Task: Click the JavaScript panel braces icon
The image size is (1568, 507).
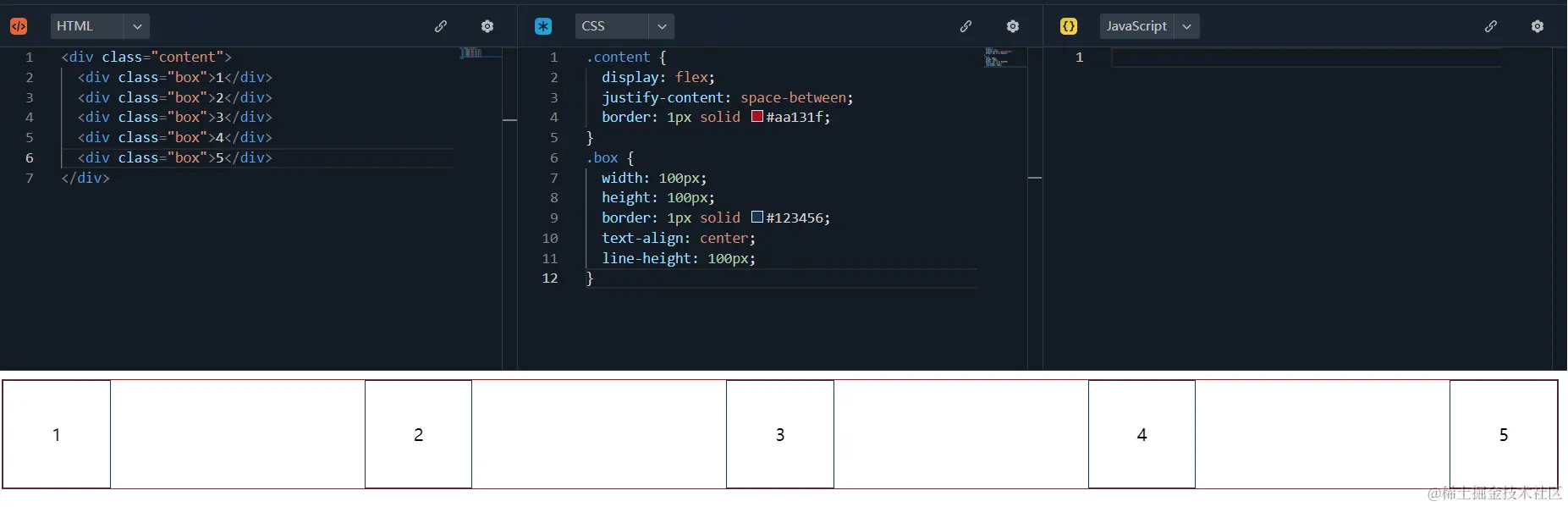Action: [1069, 26]
